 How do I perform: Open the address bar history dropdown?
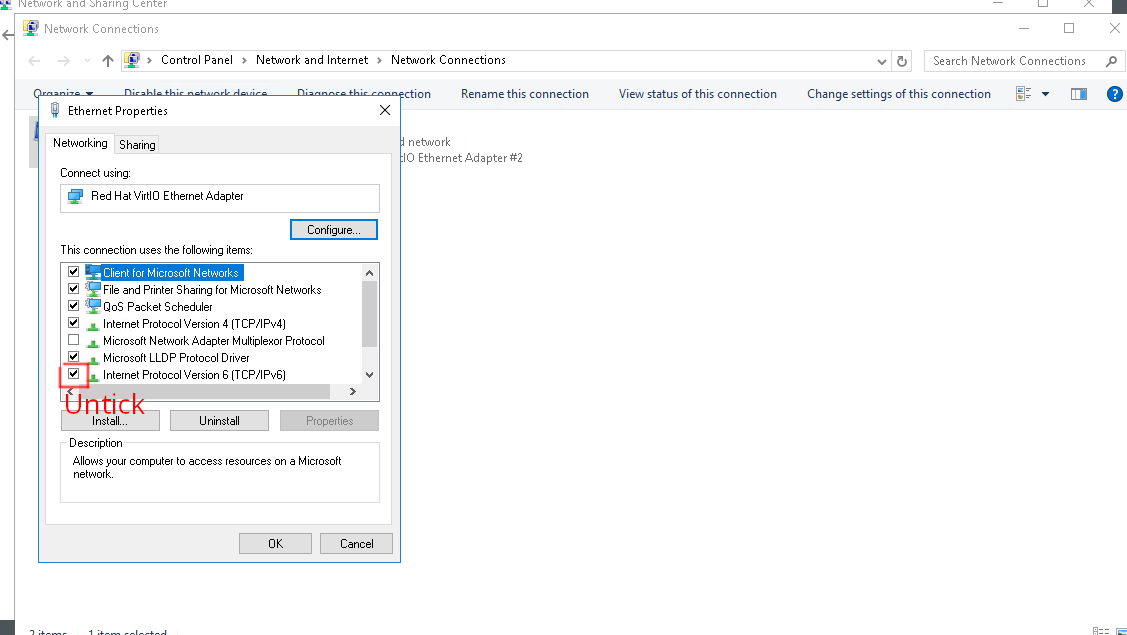[x=881, y=61]
